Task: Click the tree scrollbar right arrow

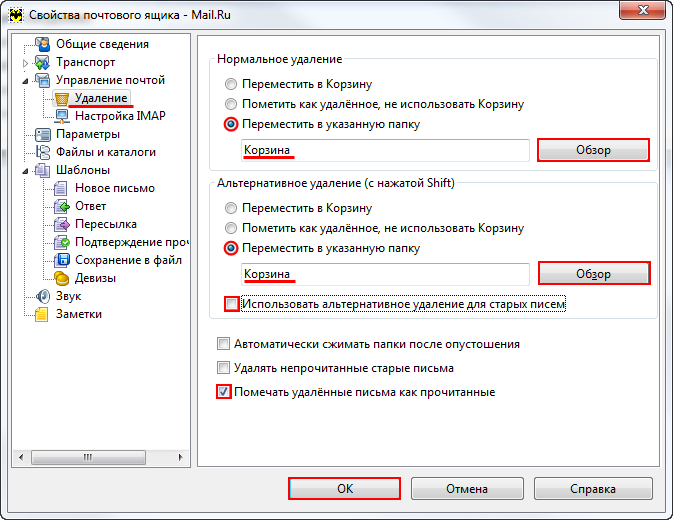Action: point(181,457)
